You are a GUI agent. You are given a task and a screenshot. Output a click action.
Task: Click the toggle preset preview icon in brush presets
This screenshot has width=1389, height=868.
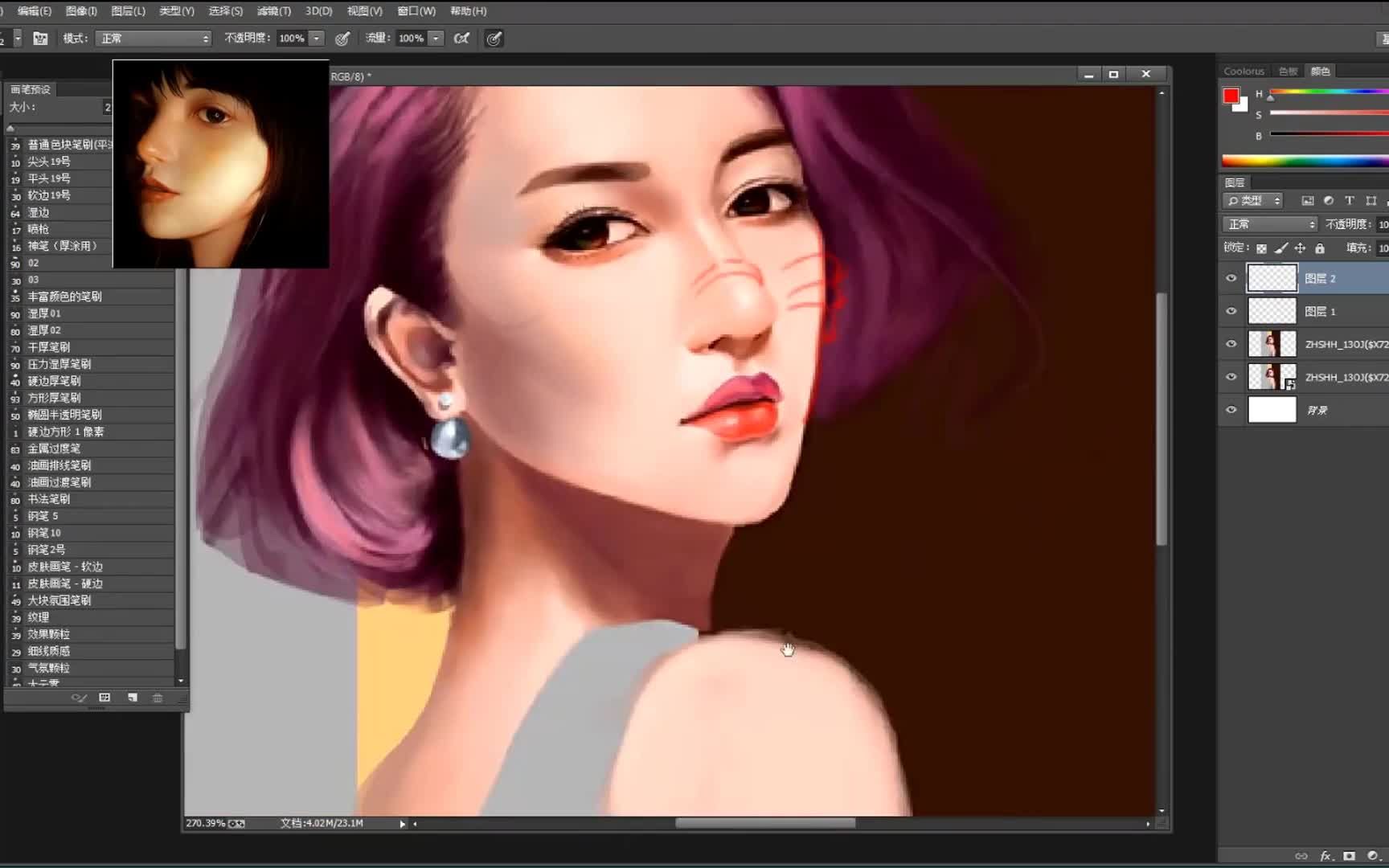79,698
